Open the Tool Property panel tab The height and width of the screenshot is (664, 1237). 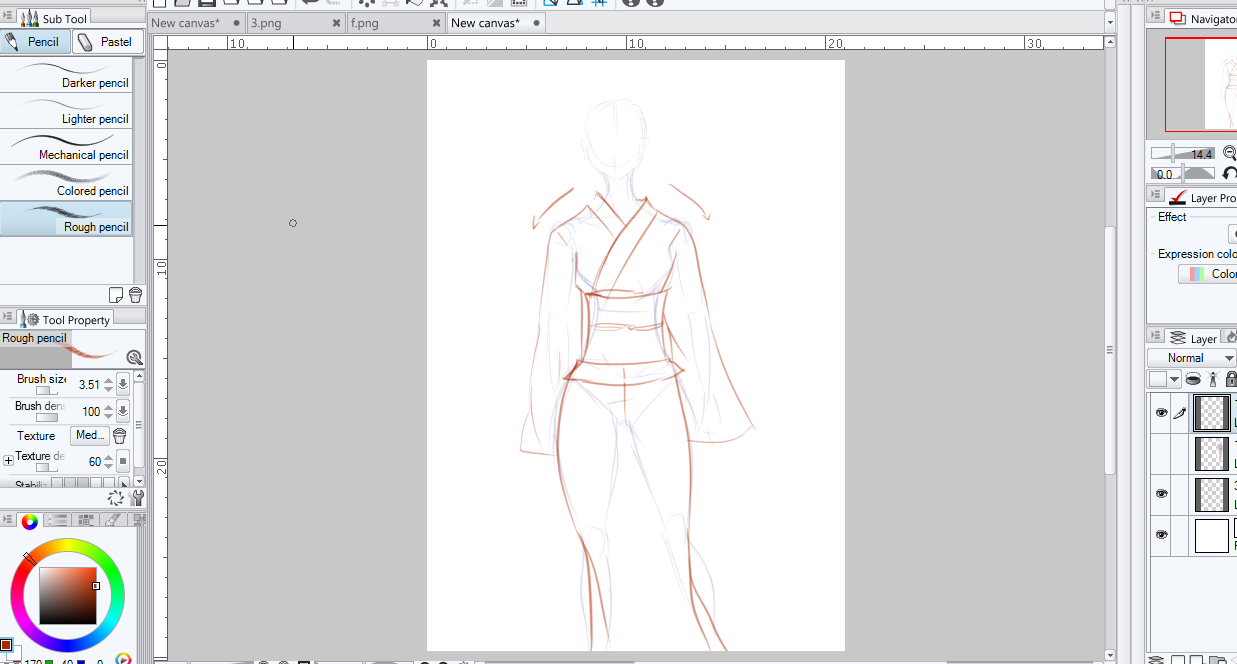point(66,319)
